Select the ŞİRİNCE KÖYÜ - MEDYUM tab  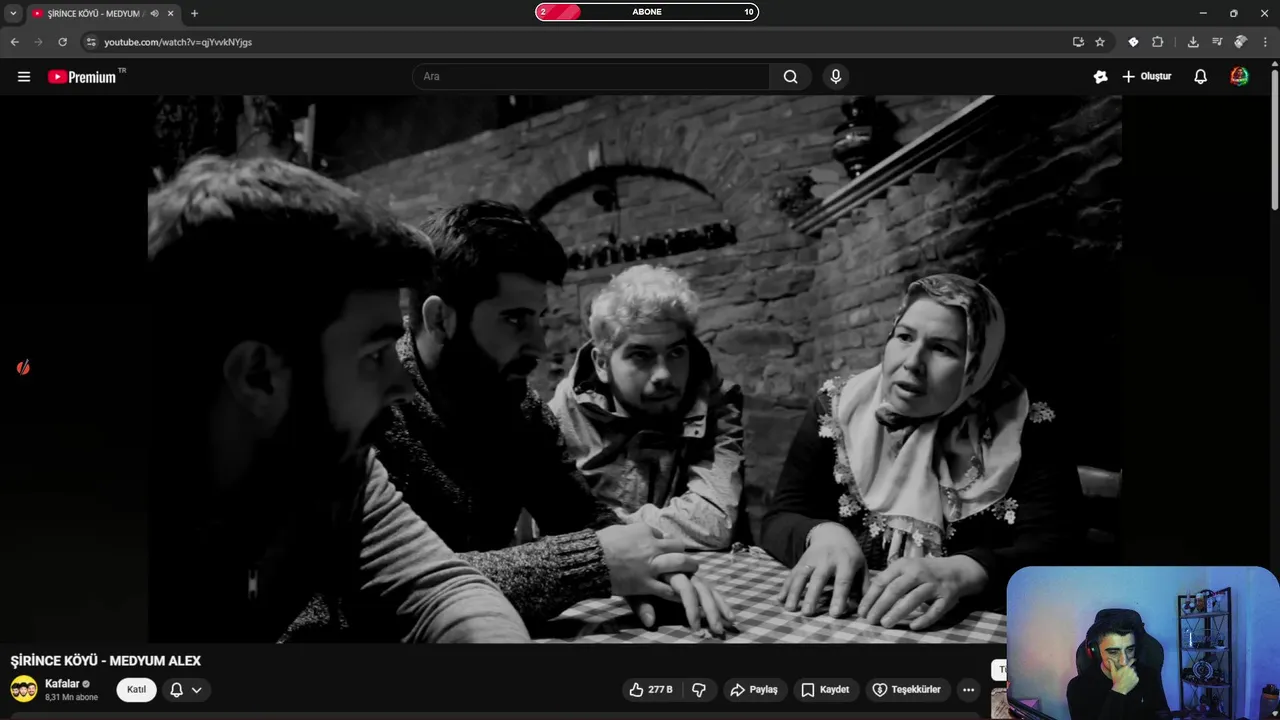click(x=95, y=13)
